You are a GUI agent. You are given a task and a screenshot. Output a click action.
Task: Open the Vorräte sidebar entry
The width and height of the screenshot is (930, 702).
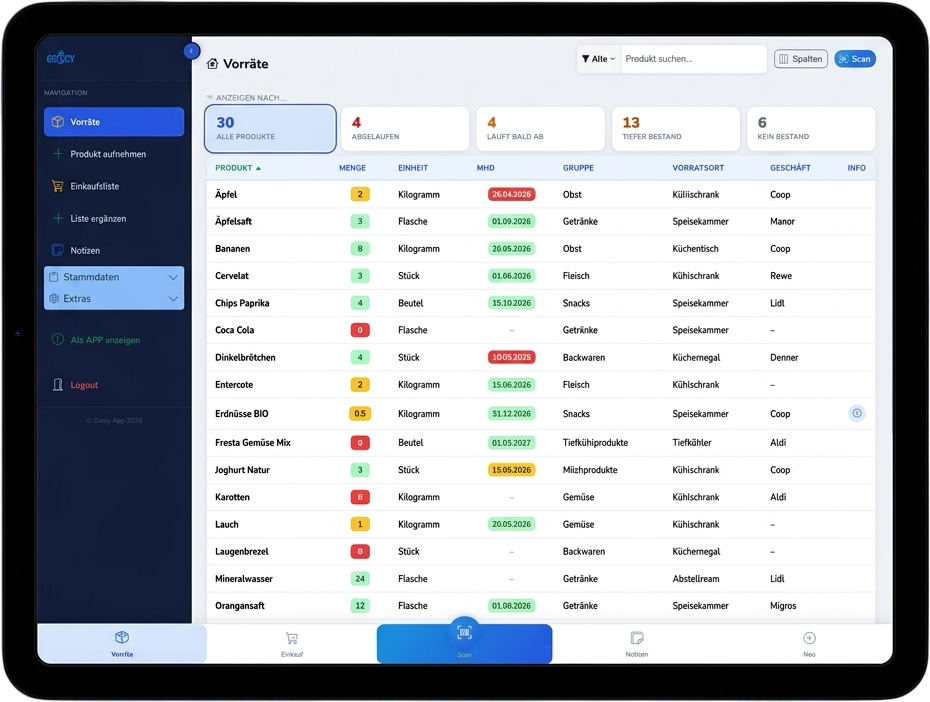coord(114,122)
